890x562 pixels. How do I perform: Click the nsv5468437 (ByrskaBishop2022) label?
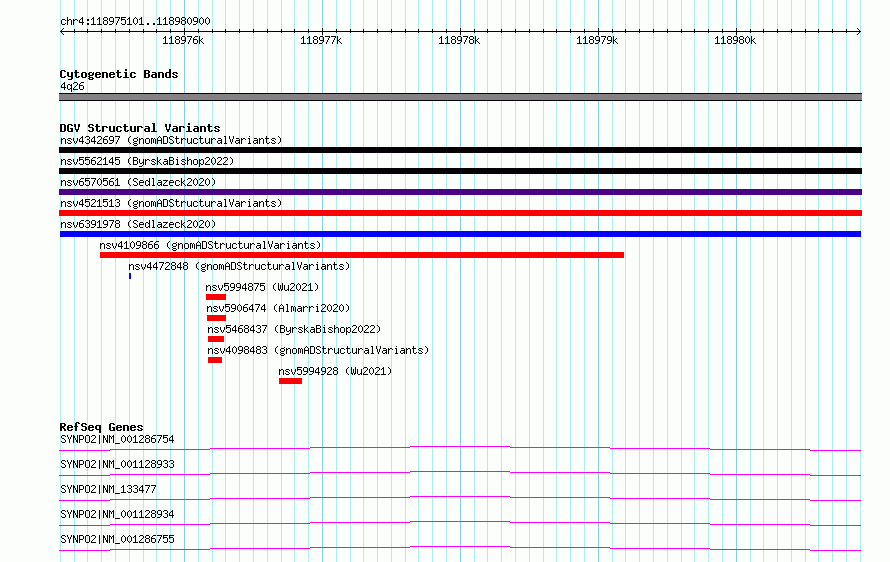pyautogui.click(x=294, y=329)
